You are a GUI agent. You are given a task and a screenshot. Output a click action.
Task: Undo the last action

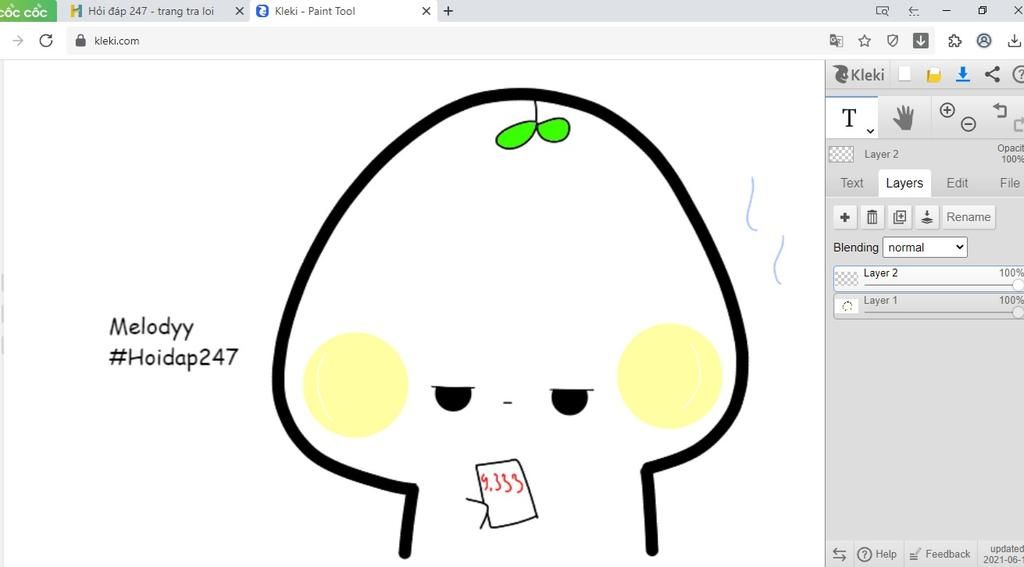(1000, 110)
